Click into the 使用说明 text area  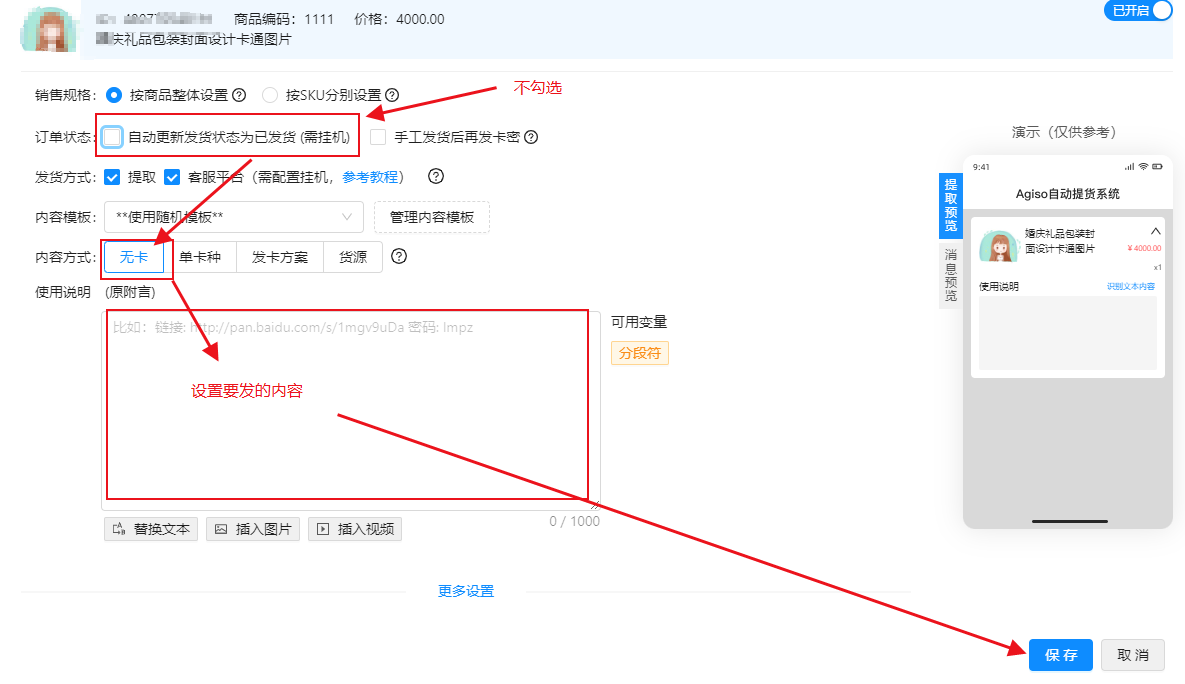pyautogui.click(x=351, y=410)
